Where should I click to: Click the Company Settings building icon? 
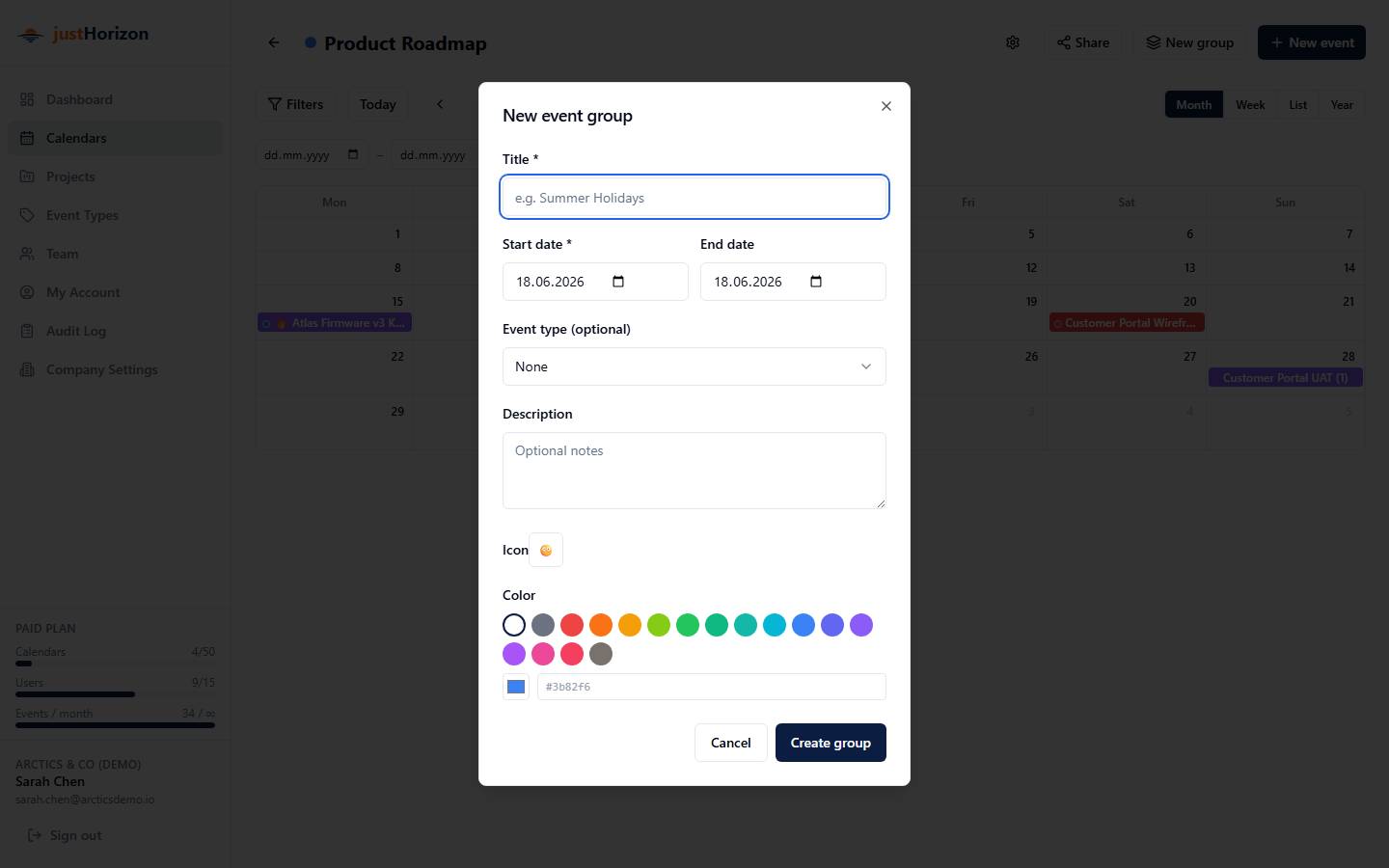(x=27, y=369)
